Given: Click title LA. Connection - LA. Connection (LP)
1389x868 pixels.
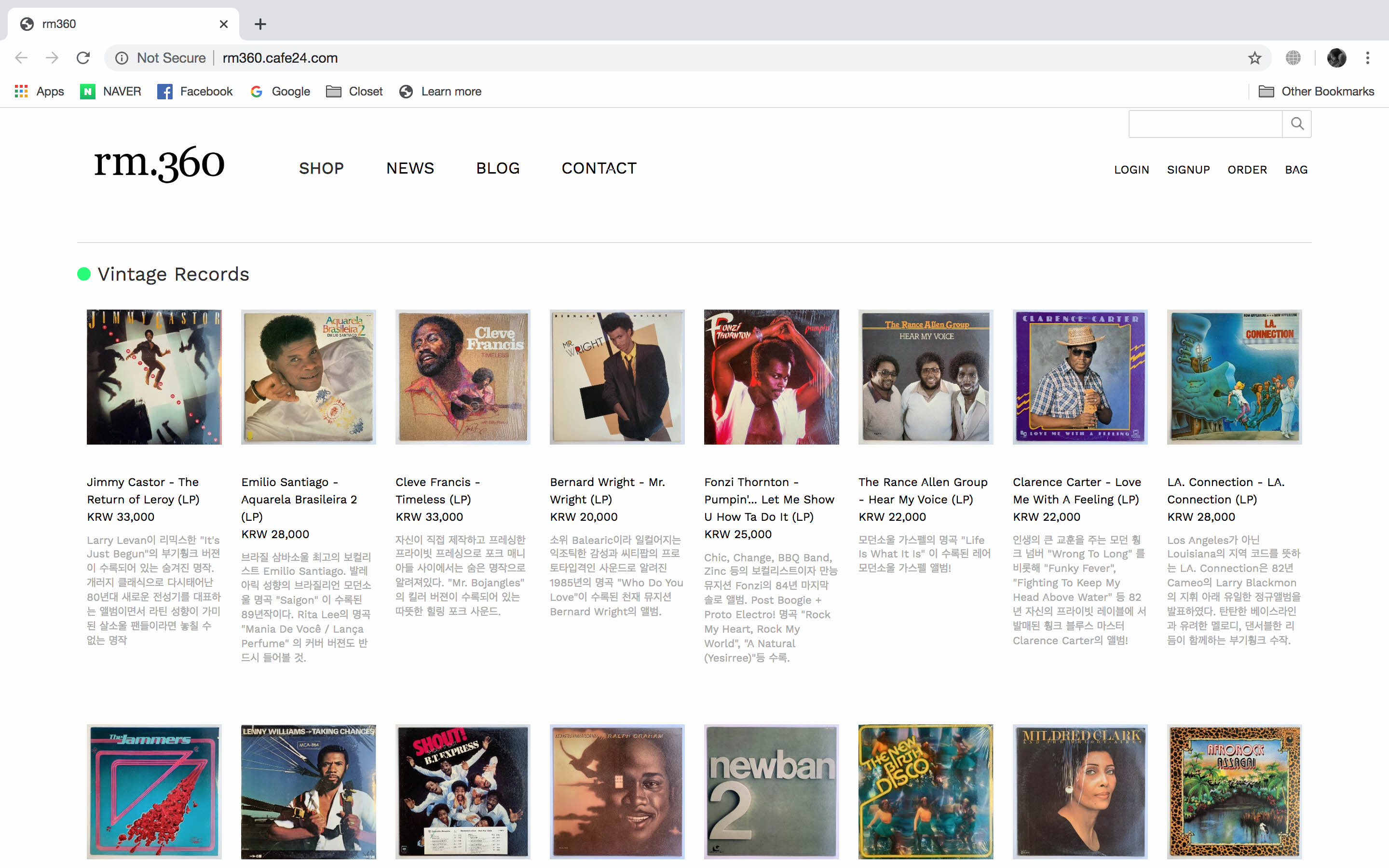Looking at the screenshot, I should pos(1226,491).
